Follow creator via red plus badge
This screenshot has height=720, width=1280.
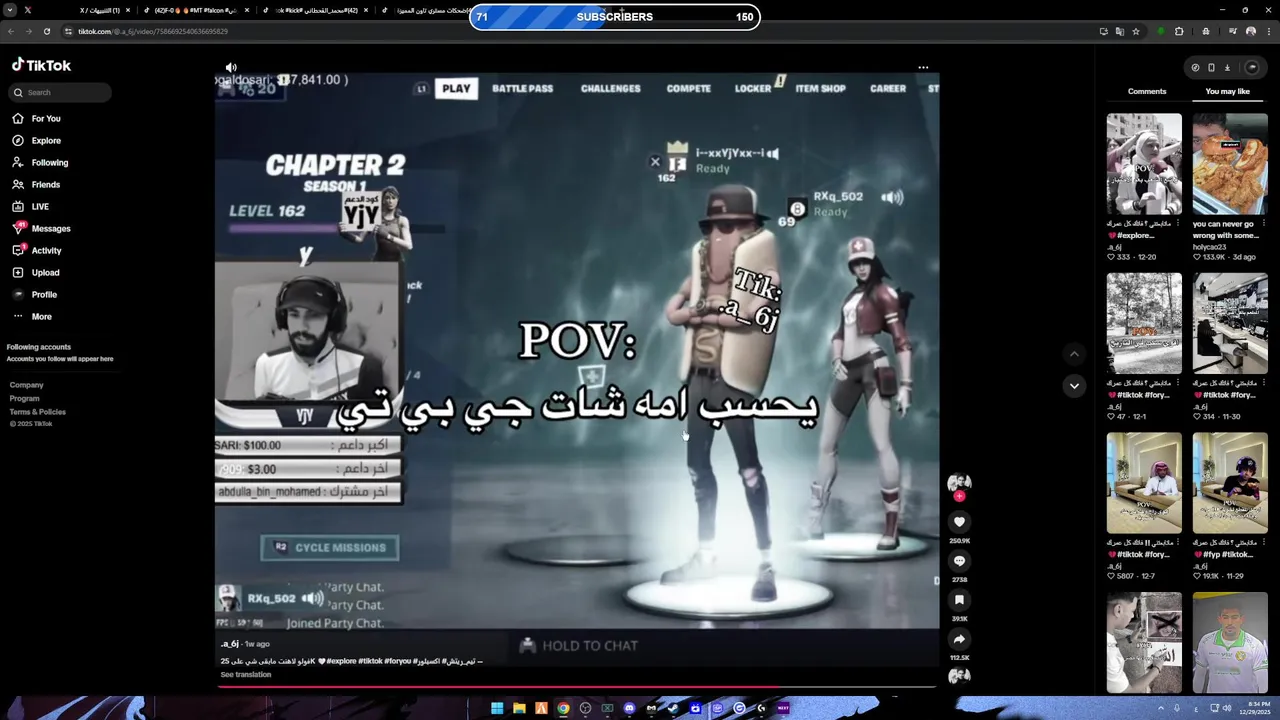959,496
